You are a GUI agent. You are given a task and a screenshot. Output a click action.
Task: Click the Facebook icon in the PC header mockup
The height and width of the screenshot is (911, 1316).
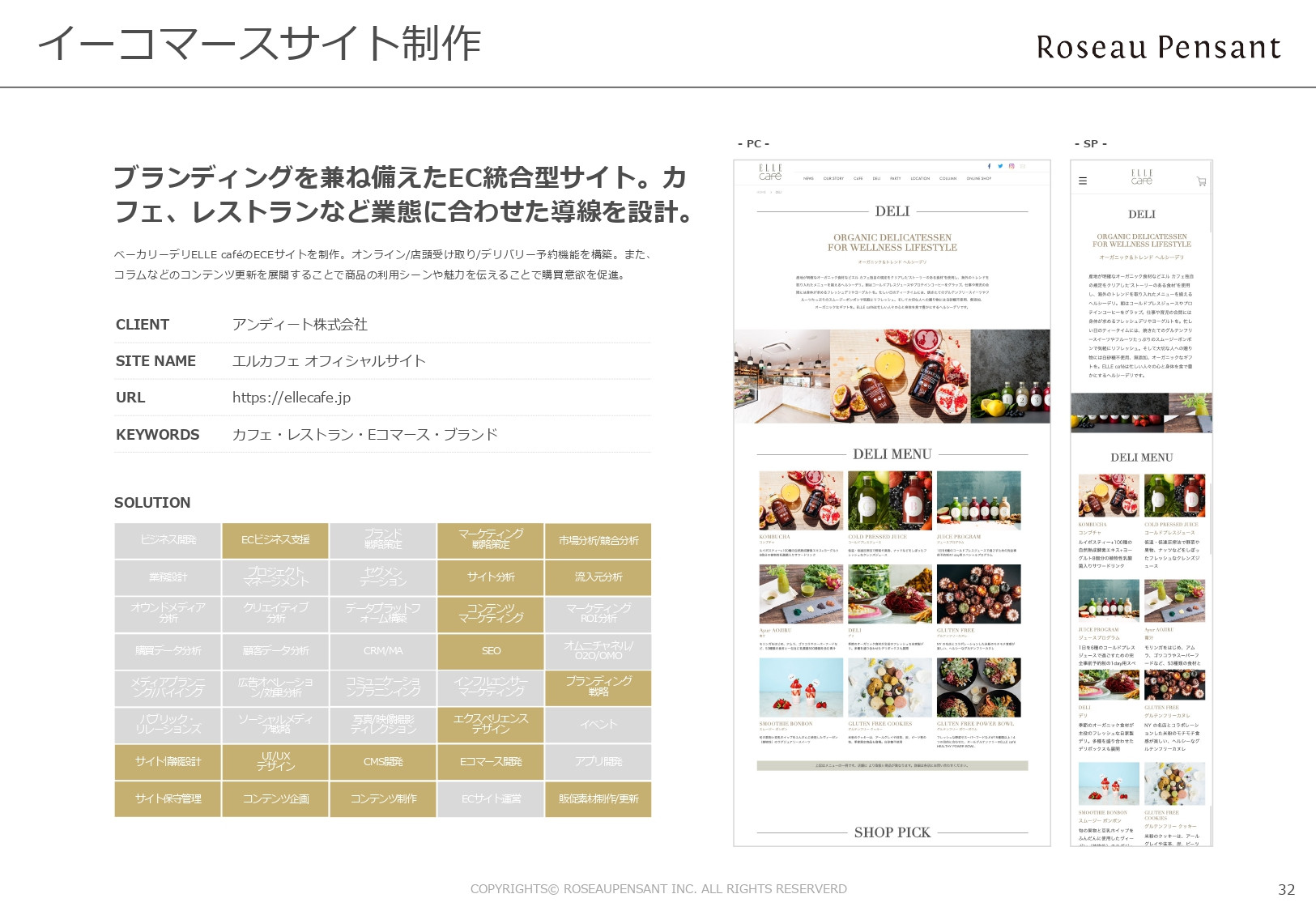coord(990,166)
